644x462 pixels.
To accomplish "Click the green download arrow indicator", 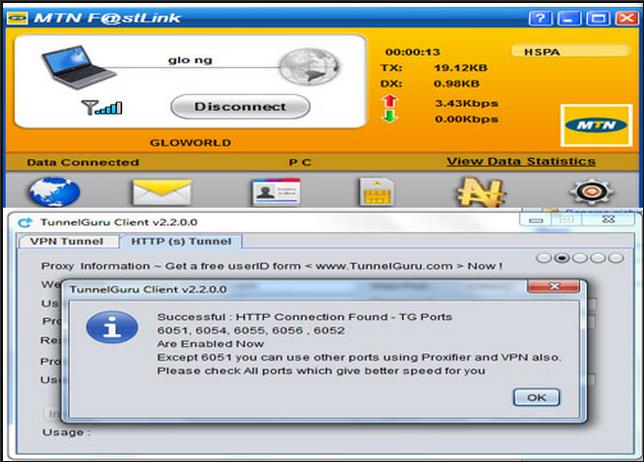I will [390, 116].
